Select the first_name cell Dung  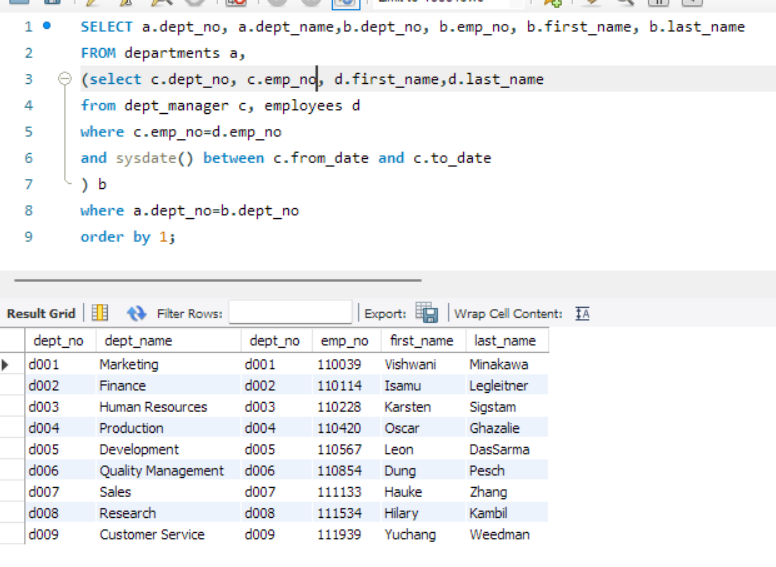(424, 471)
